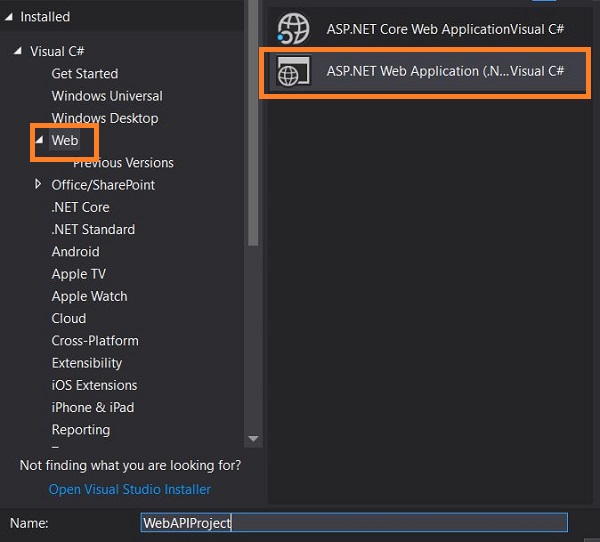Select the Android category
Screen dimensions: 600x542
tap(76, 251)
